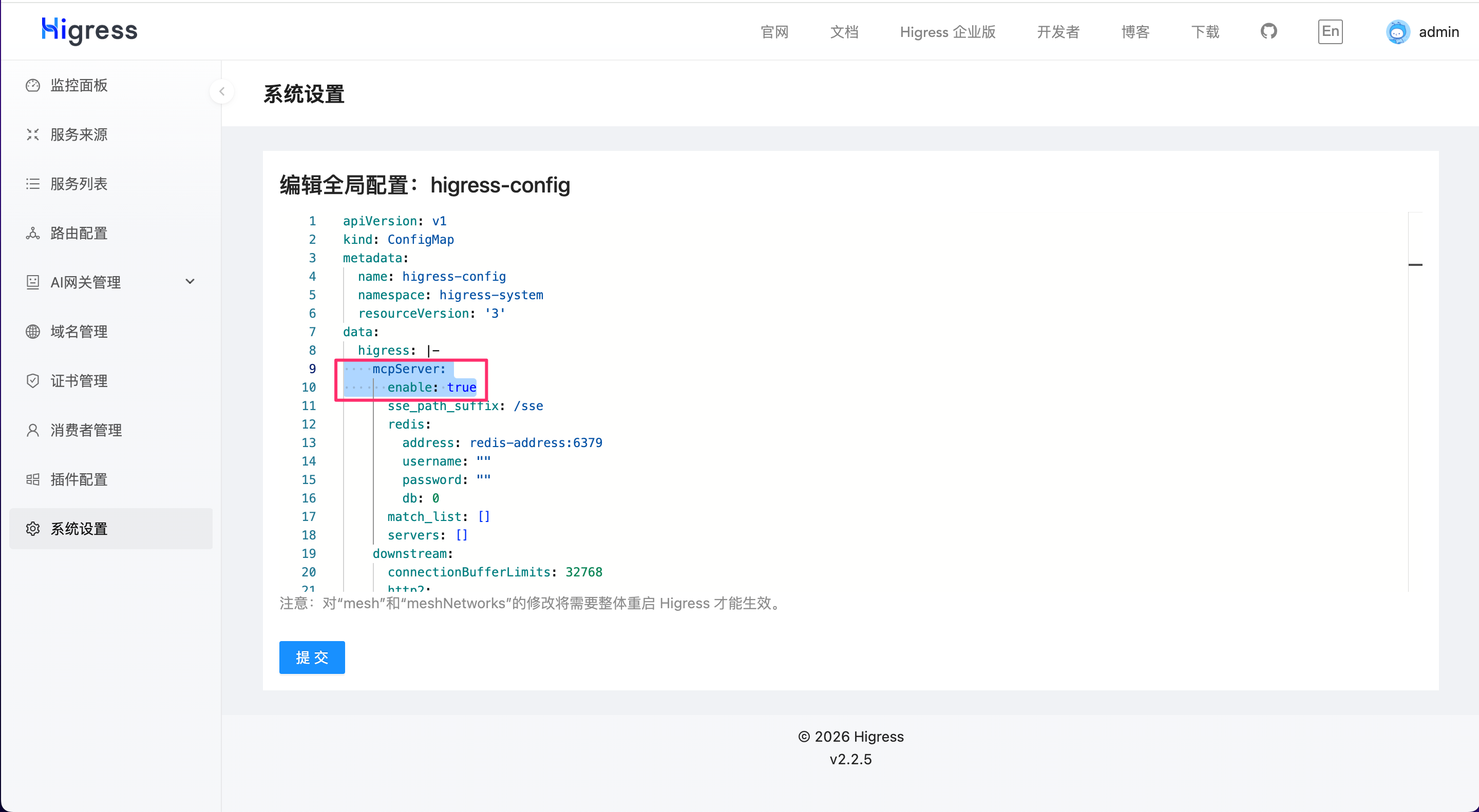Click the AI网关管理 icon
Image resolution: width=1479 pixels, height=812 pixels.
(x=33, y=282)
